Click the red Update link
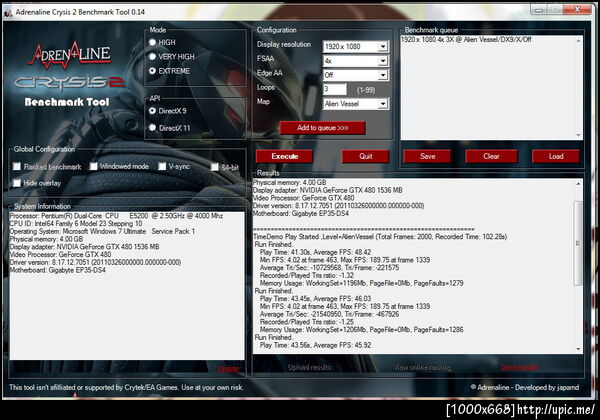Viewport: 600px width, 420px height. [228, 369]
